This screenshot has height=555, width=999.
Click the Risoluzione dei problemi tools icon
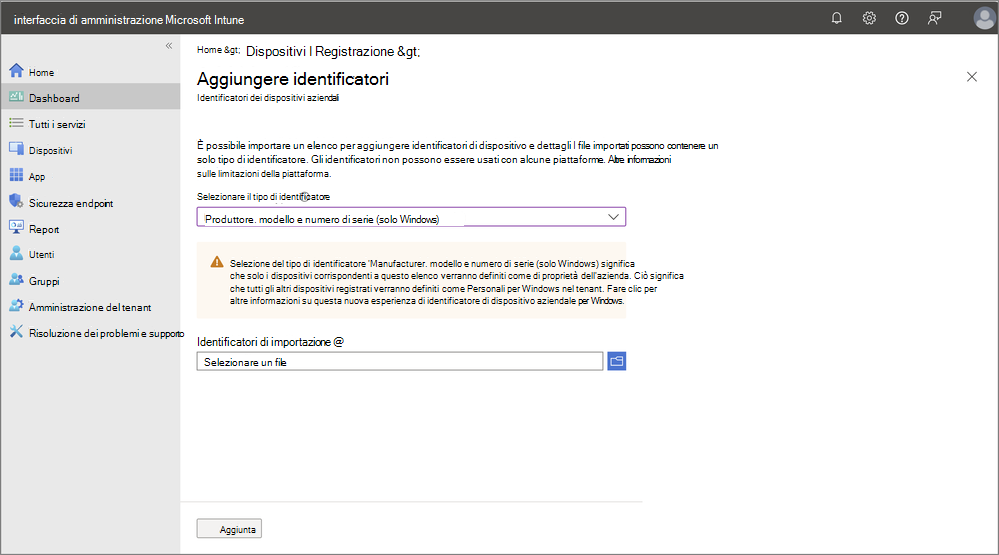17,332
